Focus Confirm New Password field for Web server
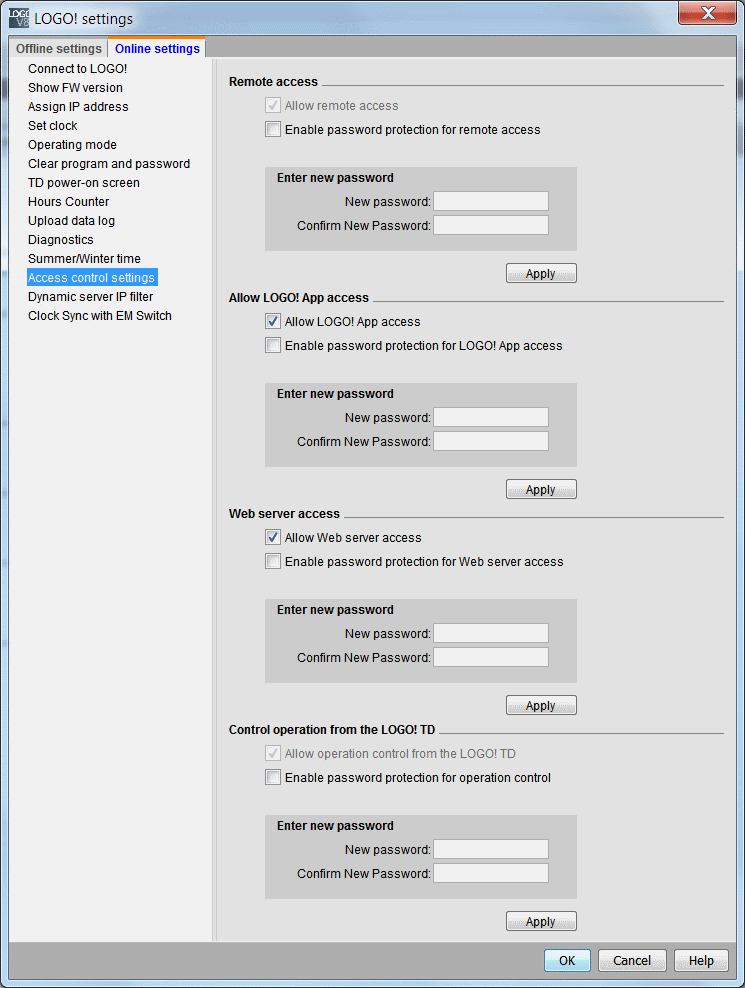This screenshot has height=988, width=745. click(491, 658)
